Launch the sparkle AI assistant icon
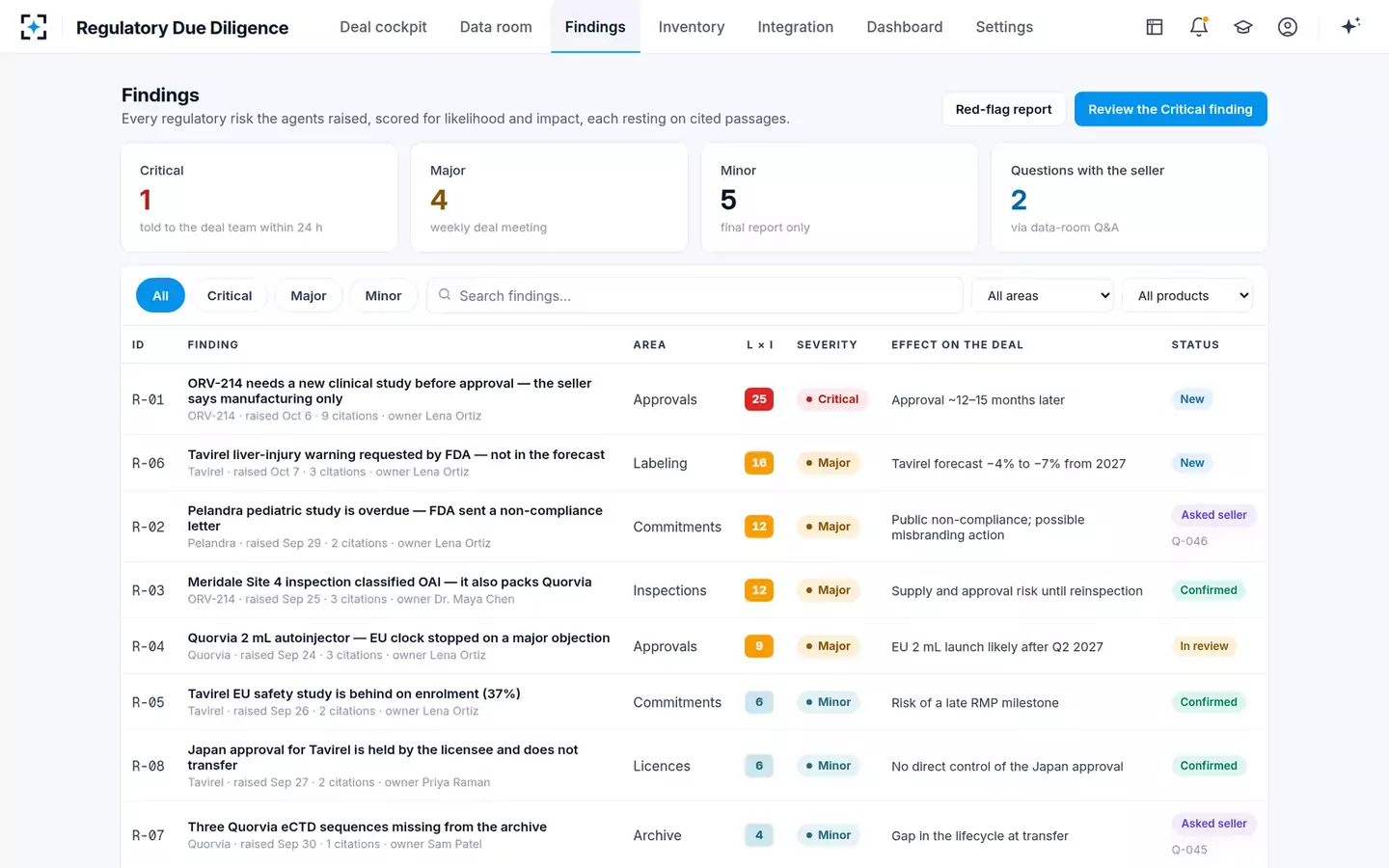Viewport: 1389px width, 868px height. pos(1350,26)
